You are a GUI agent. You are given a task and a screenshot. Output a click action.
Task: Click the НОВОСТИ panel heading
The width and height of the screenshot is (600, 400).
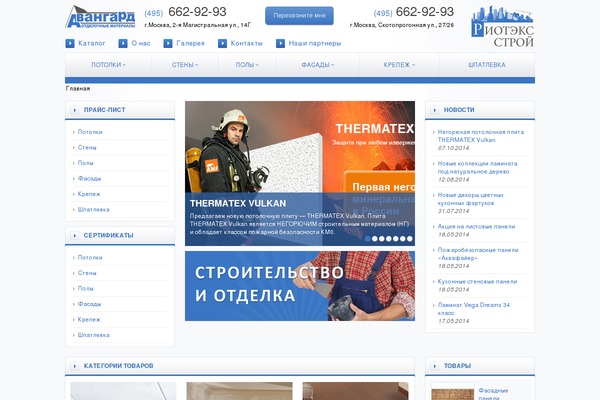[459, 110]
